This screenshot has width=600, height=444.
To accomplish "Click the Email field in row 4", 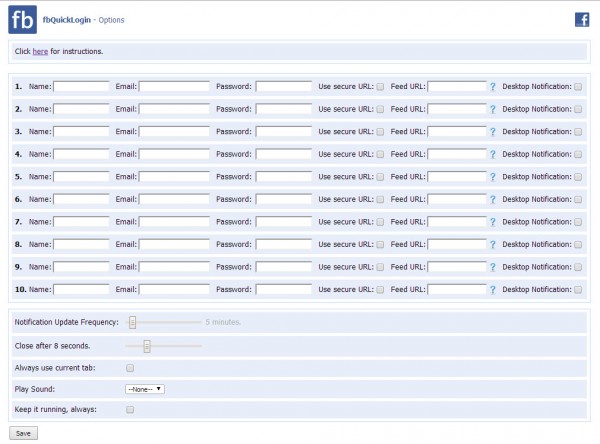I will point(174,154).
